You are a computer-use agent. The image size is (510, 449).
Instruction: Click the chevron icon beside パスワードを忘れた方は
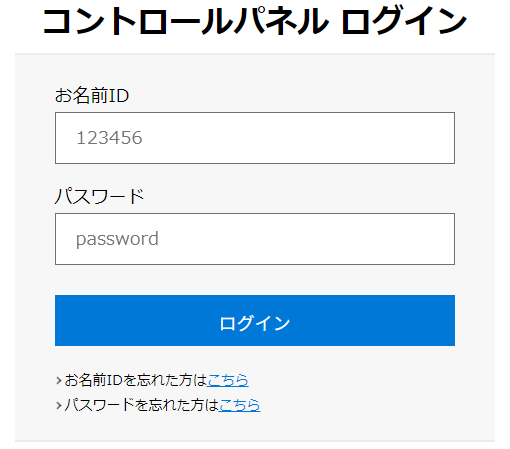tap(59, 406)
